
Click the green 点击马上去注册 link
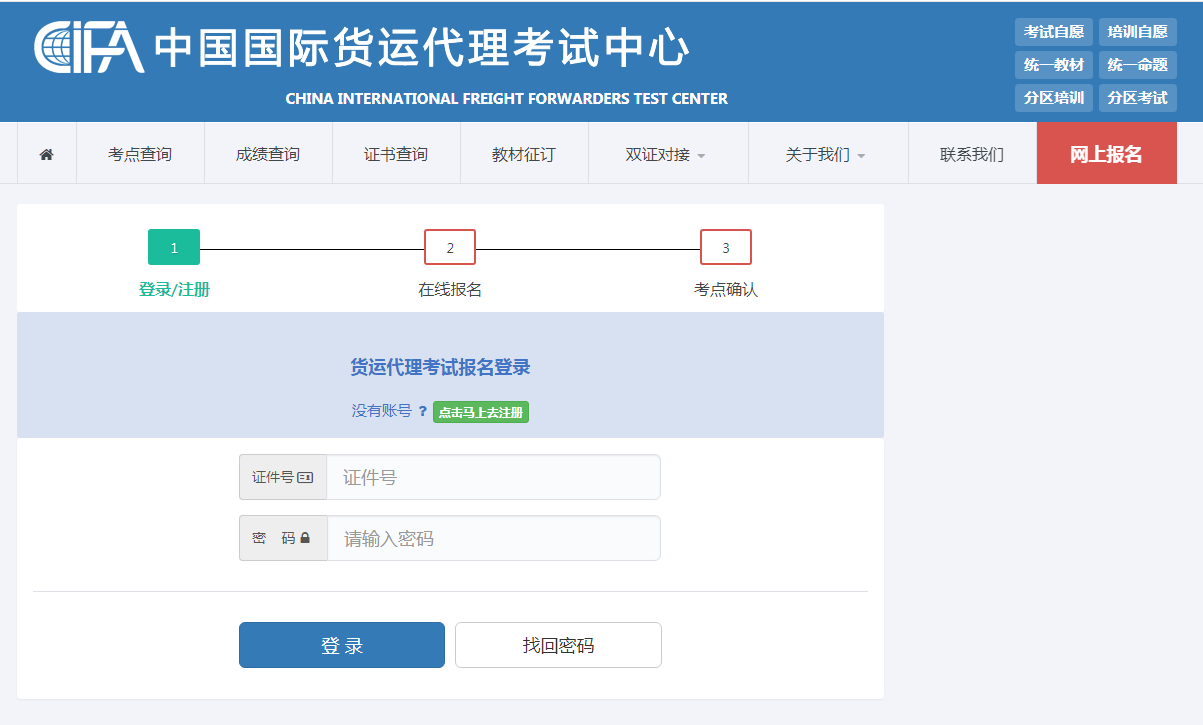pos(481,412)
